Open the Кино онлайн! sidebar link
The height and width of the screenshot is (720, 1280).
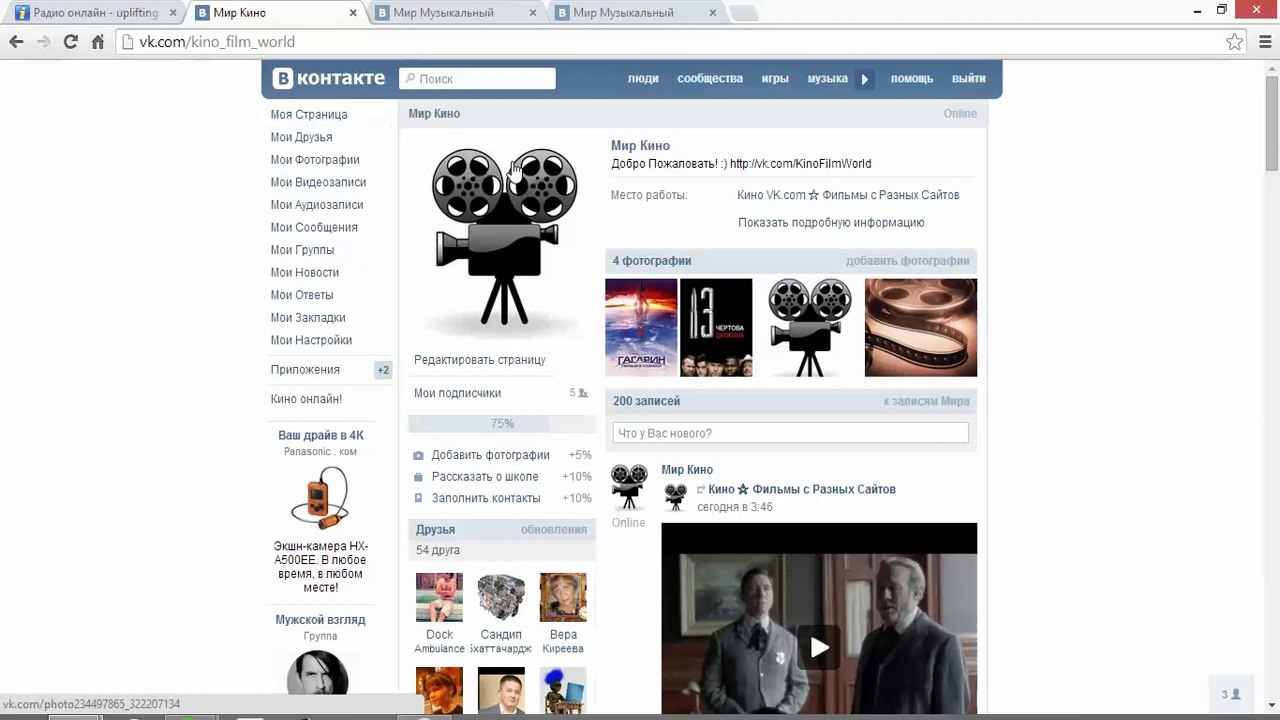coord(306,399)
